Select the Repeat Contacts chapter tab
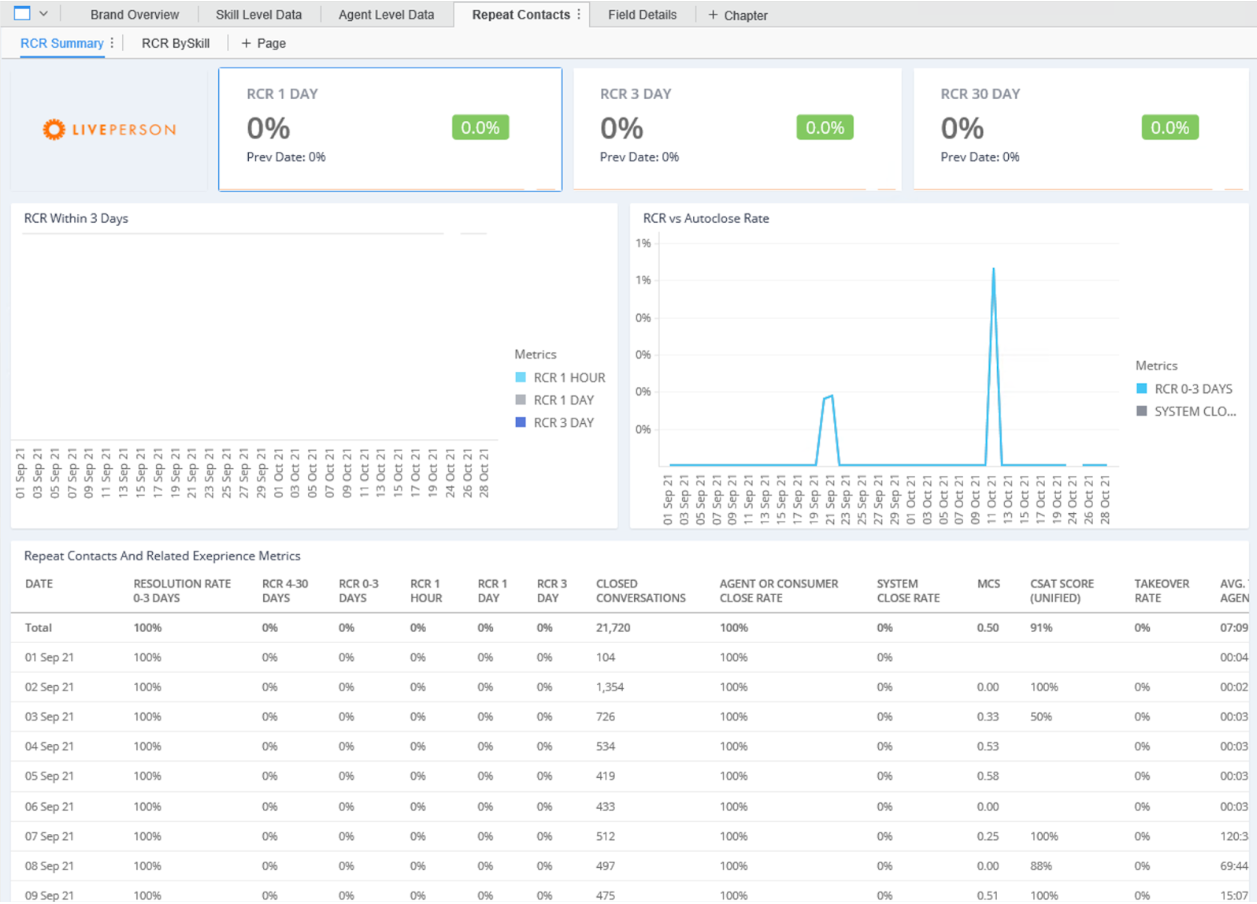 pos(521,15)
